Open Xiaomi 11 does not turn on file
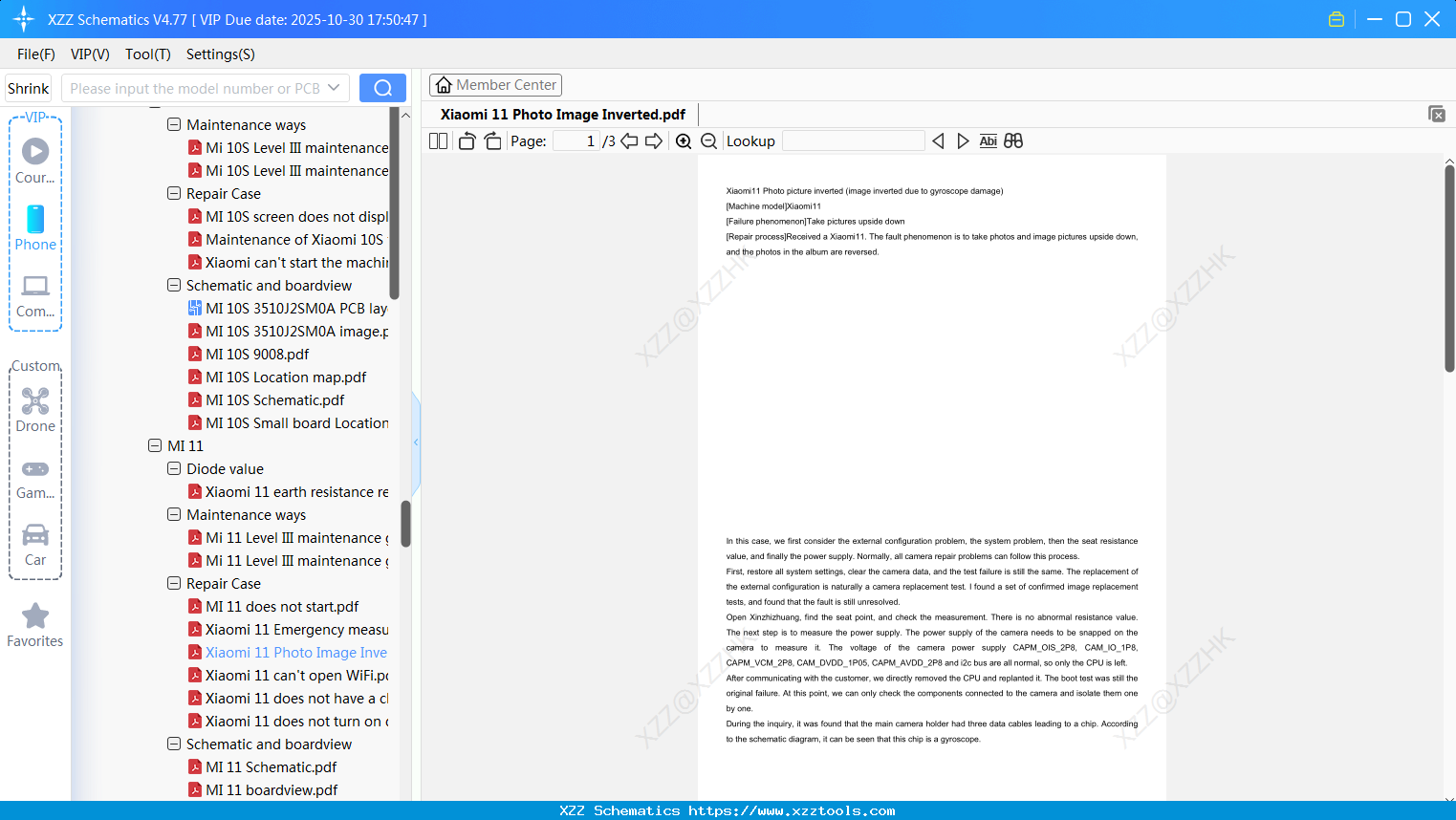Viewport: 1456px width, 820px height. click(x=288, y=722)
